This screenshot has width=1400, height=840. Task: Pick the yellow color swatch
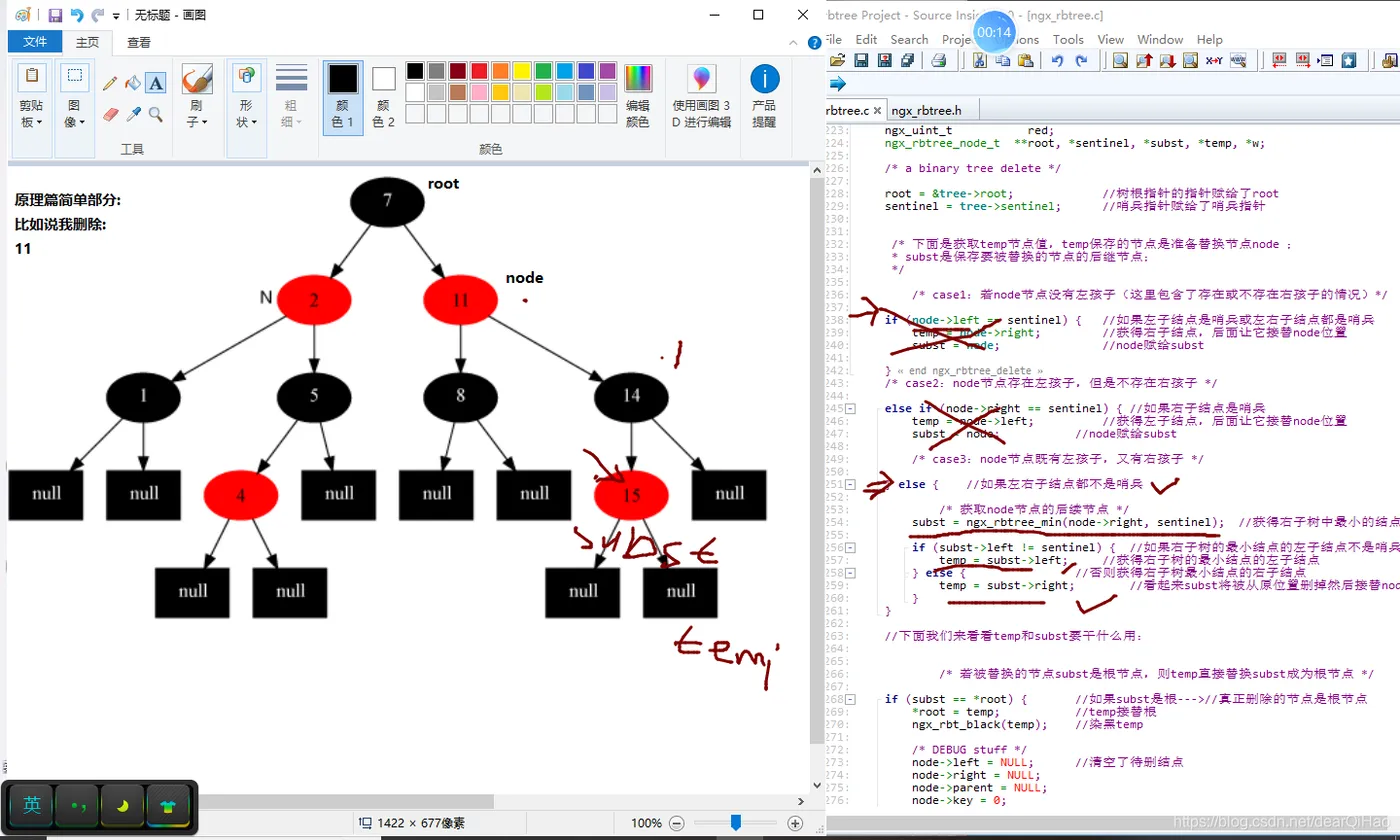522,70
